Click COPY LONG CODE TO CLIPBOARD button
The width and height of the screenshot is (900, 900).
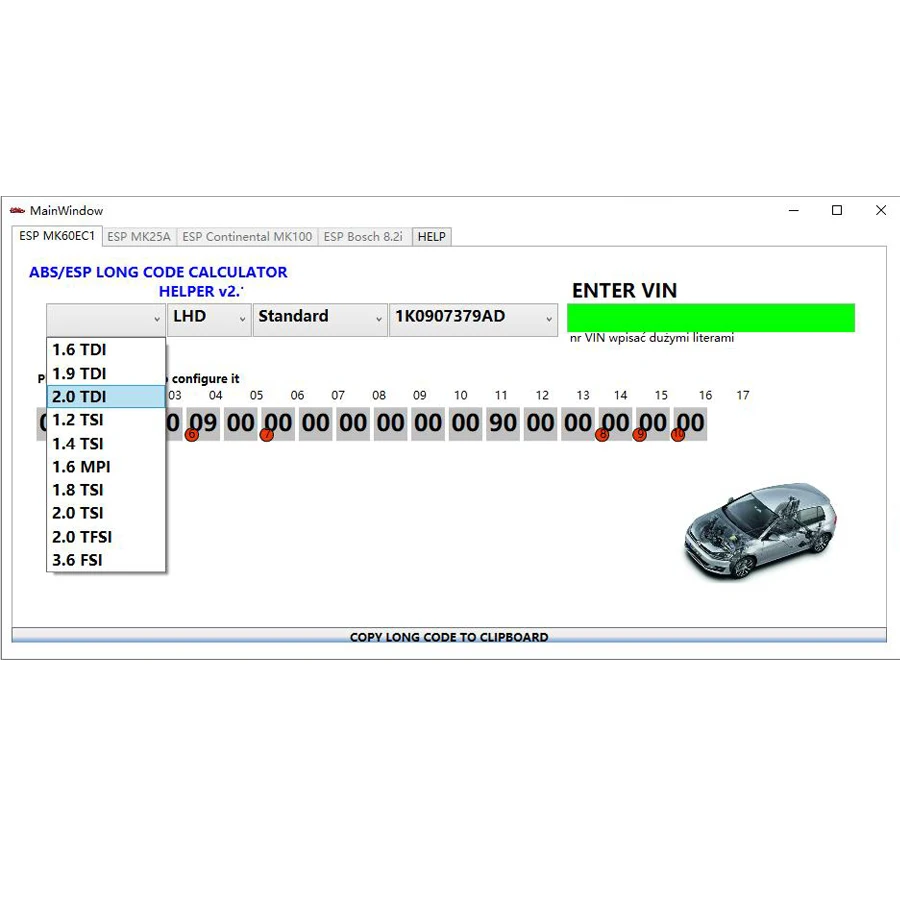pyautogui.click(x=449, y=635)
